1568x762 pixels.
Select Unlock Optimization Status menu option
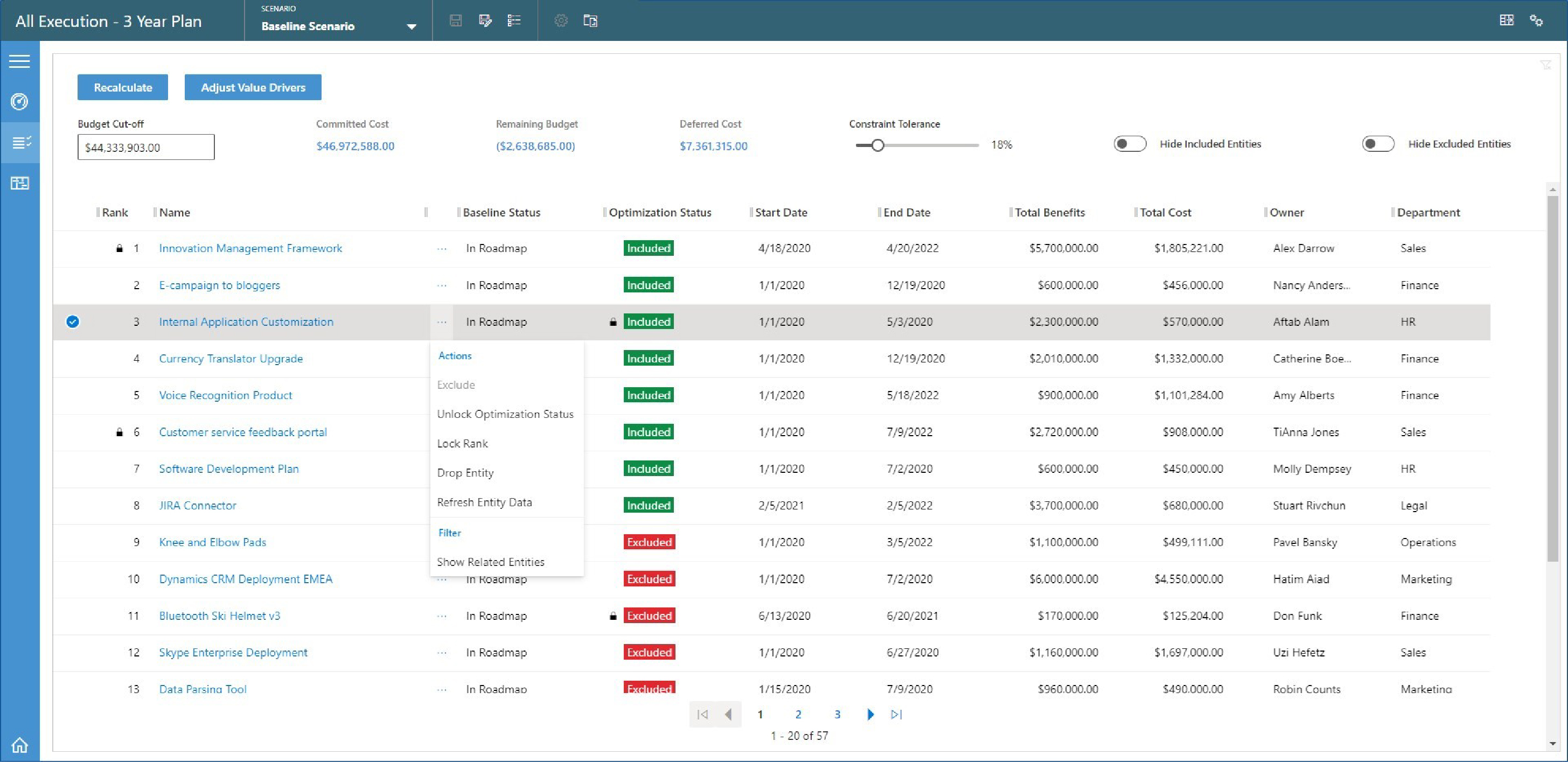505,414
